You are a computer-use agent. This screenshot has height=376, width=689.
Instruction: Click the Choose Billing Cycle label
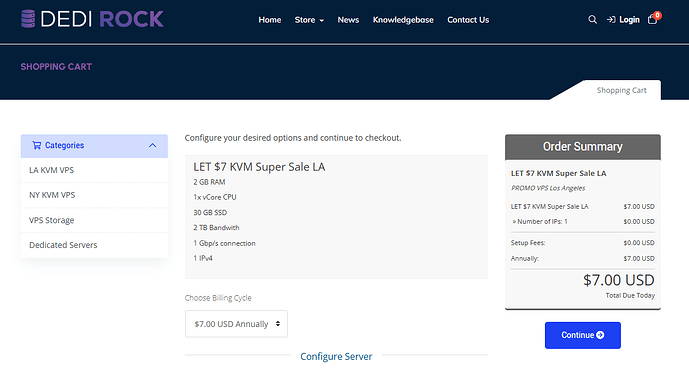coord(218,298)
